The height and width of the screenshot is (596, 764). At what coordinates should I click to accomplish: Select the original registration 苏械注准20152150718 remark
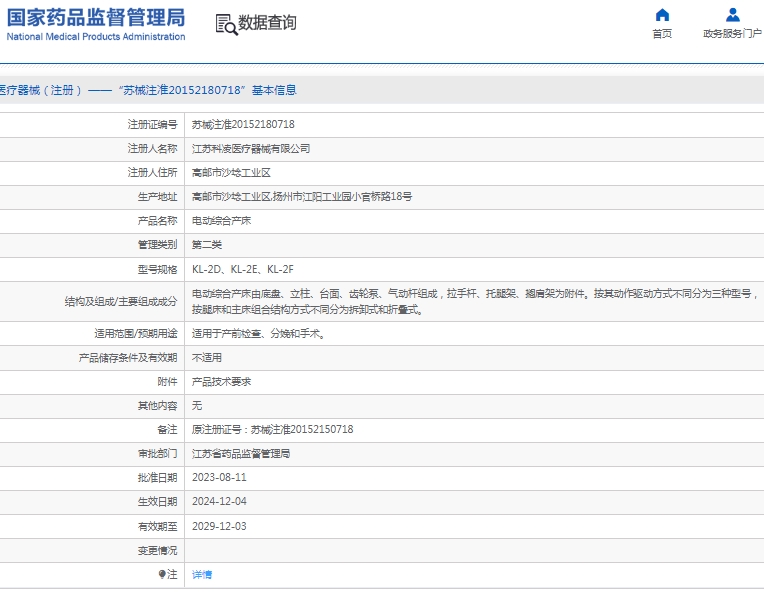point(272,429)
